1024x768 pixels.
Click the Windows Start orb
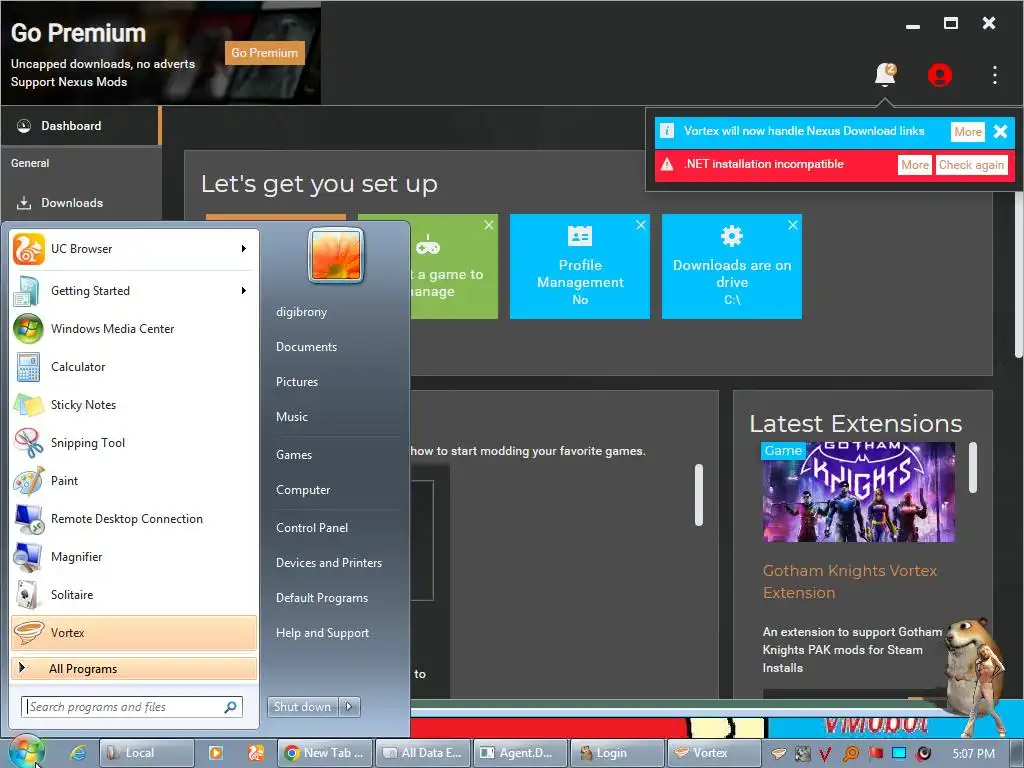[26, 752]
